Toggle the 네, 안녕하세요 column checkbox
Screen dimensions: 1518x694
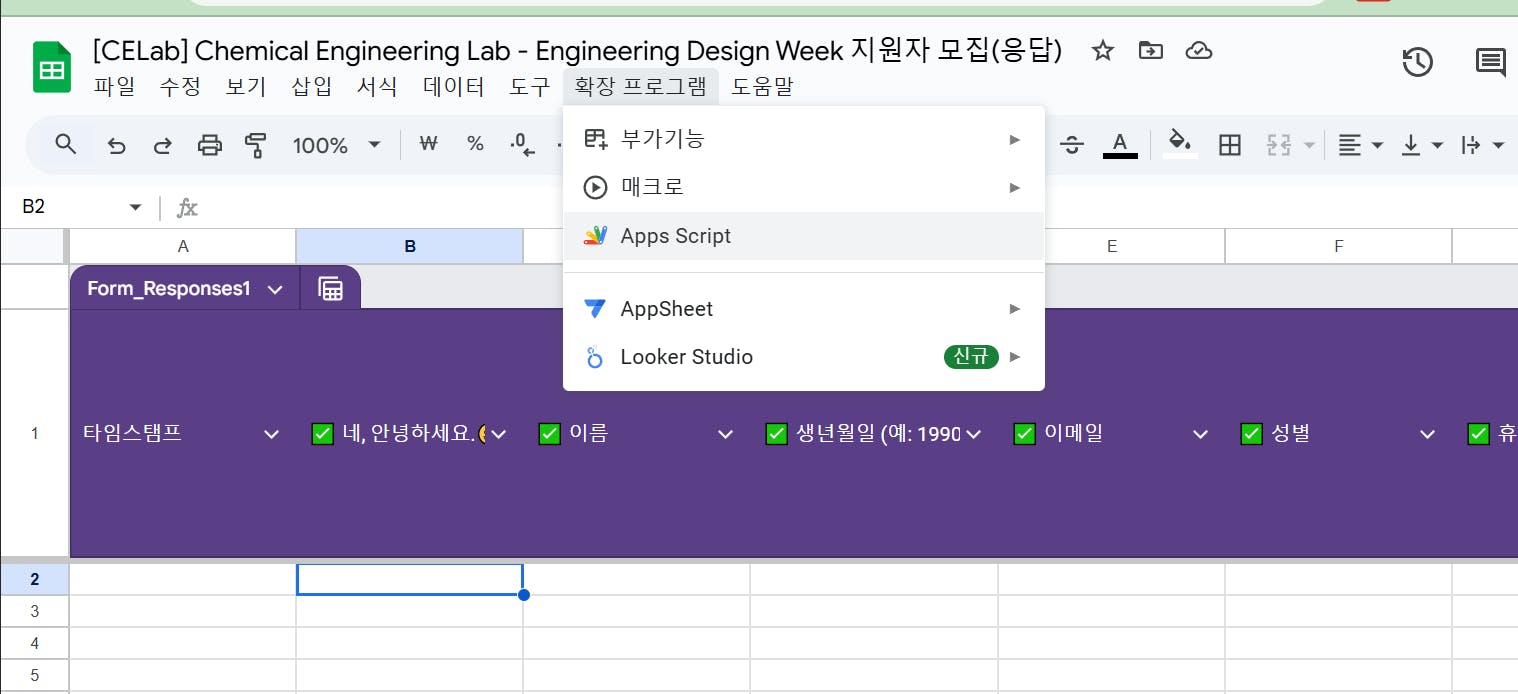coord(322,434)
